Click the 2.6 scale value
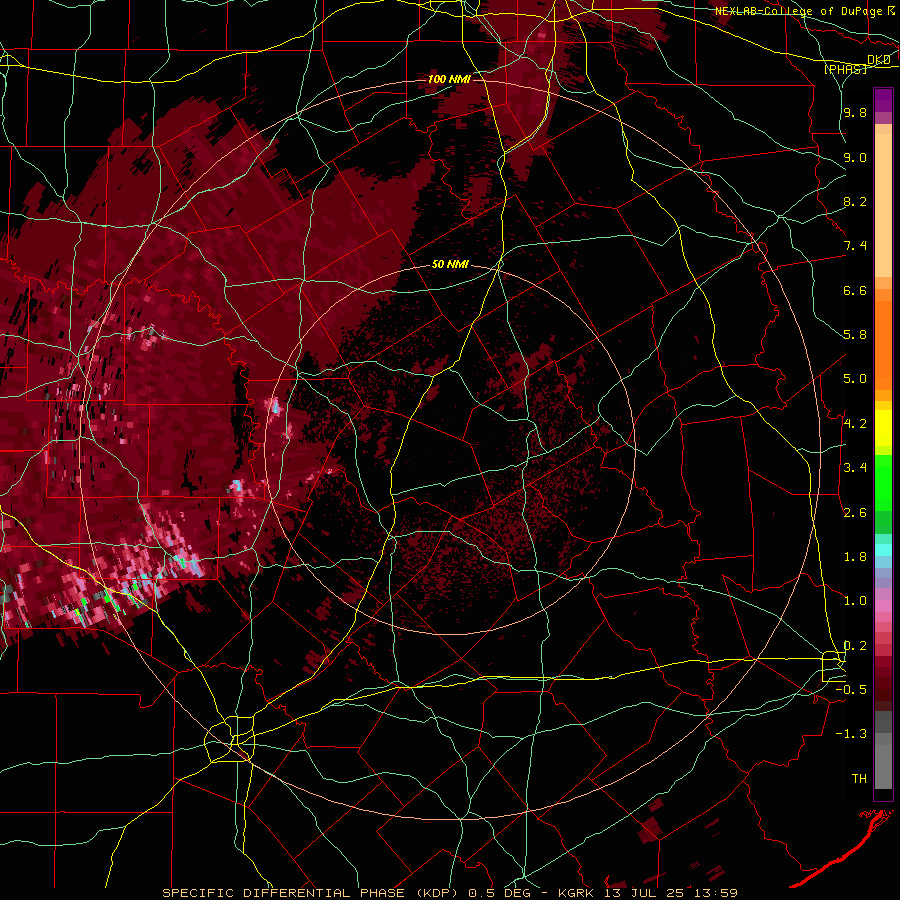This screenshot has width=900, height=900. (x=855, y=512)
